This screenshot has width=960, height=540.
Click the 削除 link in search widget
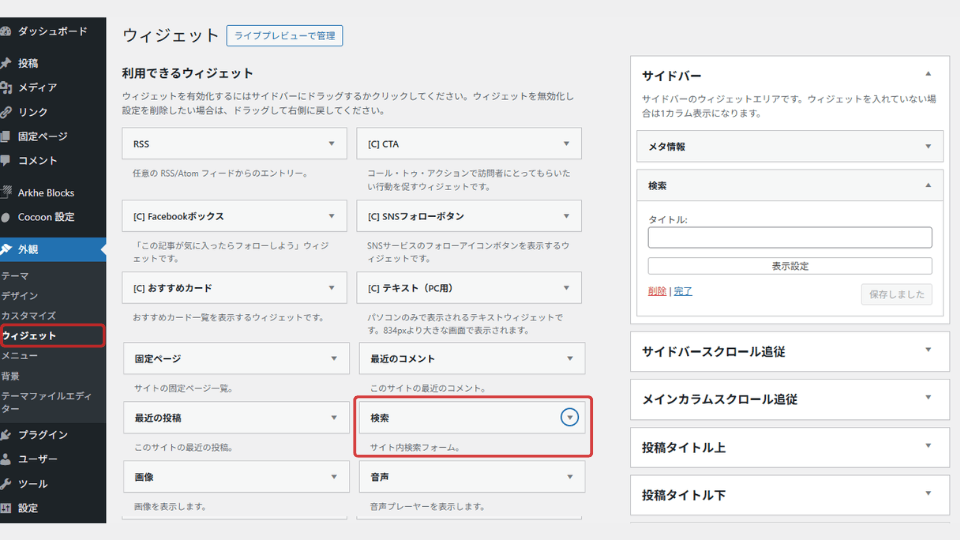point(656,291)
